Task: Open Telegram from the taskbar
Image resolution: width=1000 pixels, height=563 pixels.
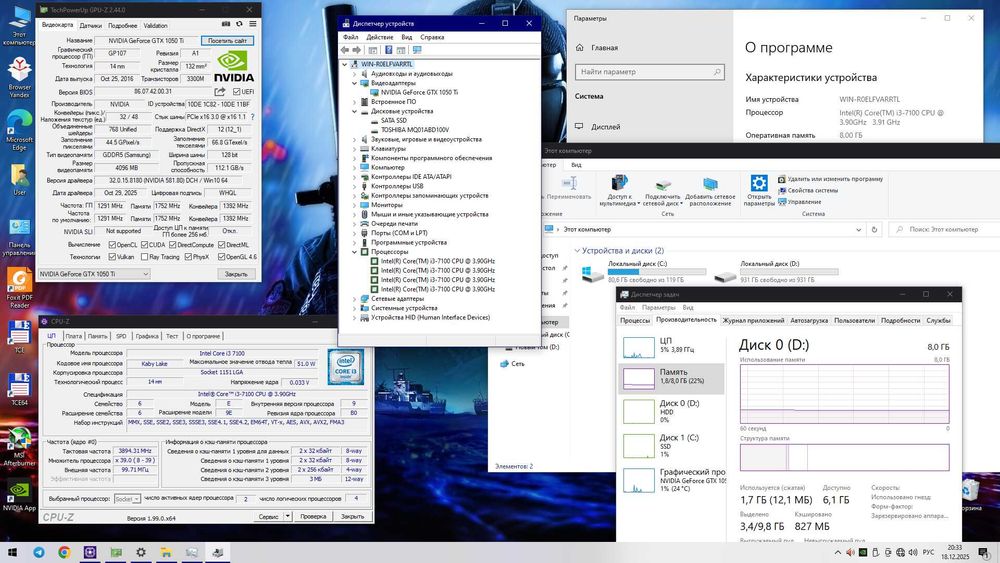Action: coord(39,552)
